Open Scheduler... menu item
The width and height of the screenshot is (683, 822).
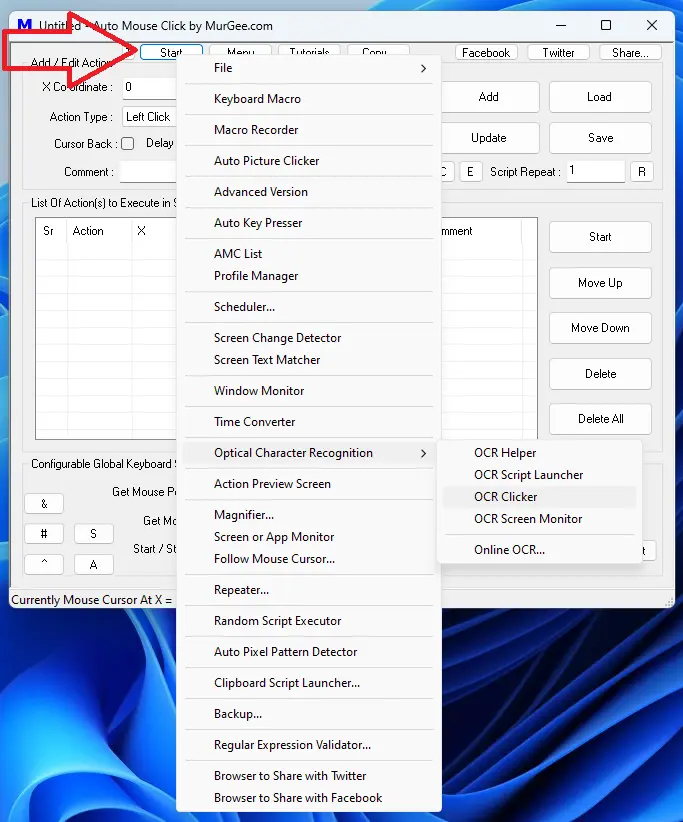(309, 307)
